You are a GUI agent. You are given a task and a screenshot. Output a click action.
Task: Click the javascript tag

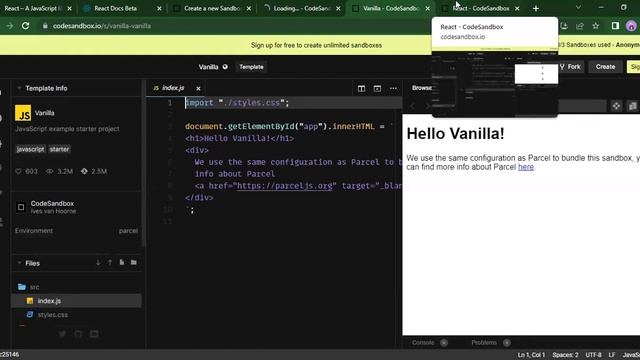click(30, 149)
